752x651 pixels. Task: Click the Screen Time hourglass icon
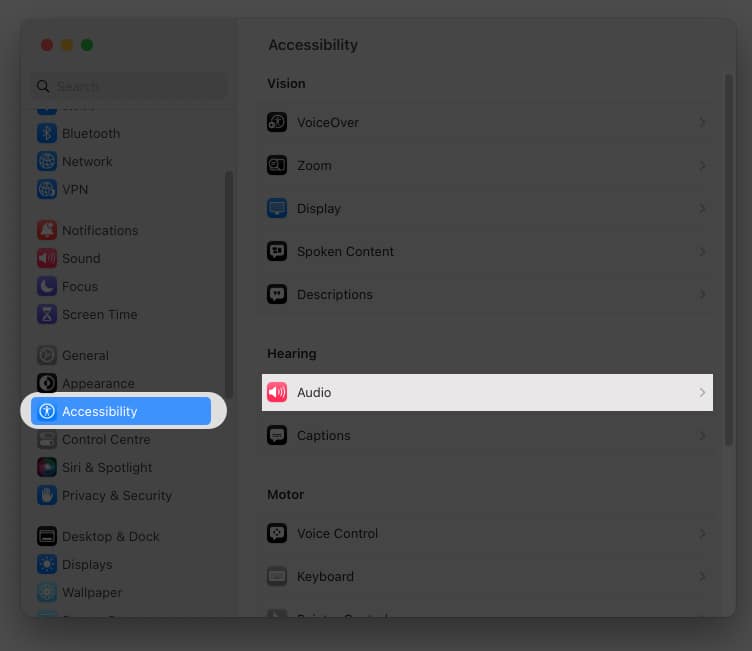47,315
